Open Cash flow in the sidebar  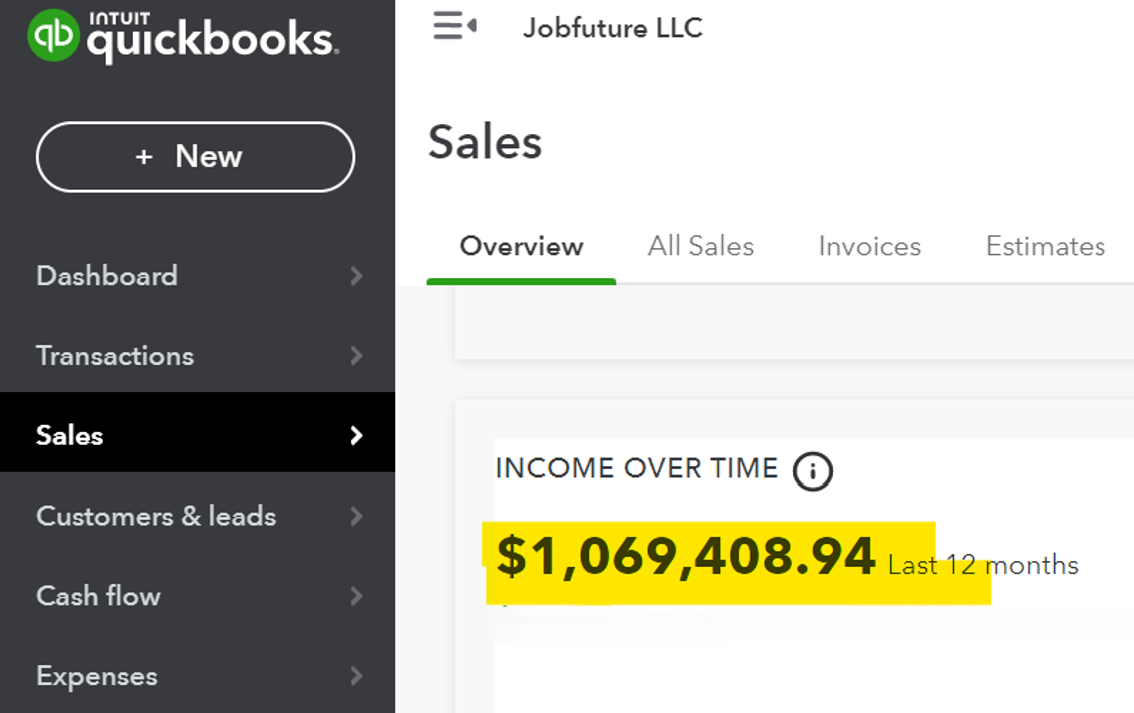click(x=98, y=596)
